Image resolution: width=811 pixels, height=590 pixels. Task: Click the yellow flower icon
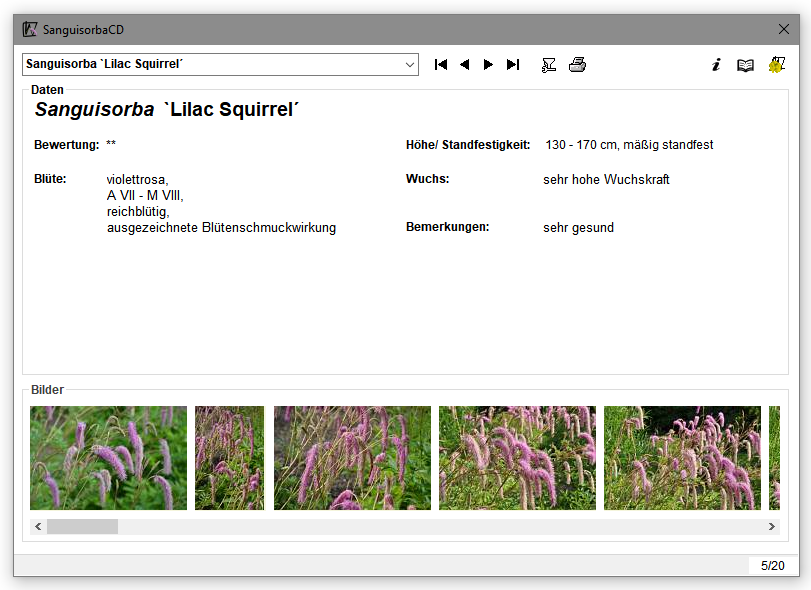point(776,65)
